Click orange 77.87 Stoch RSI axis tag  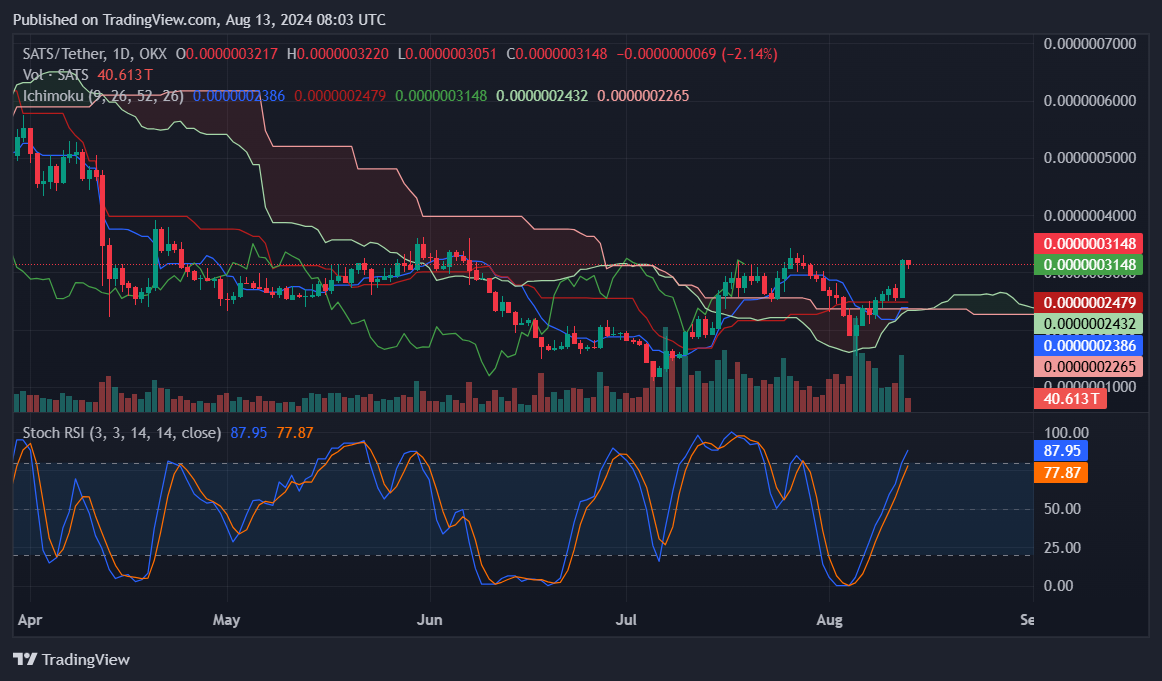pos(1058,472)
